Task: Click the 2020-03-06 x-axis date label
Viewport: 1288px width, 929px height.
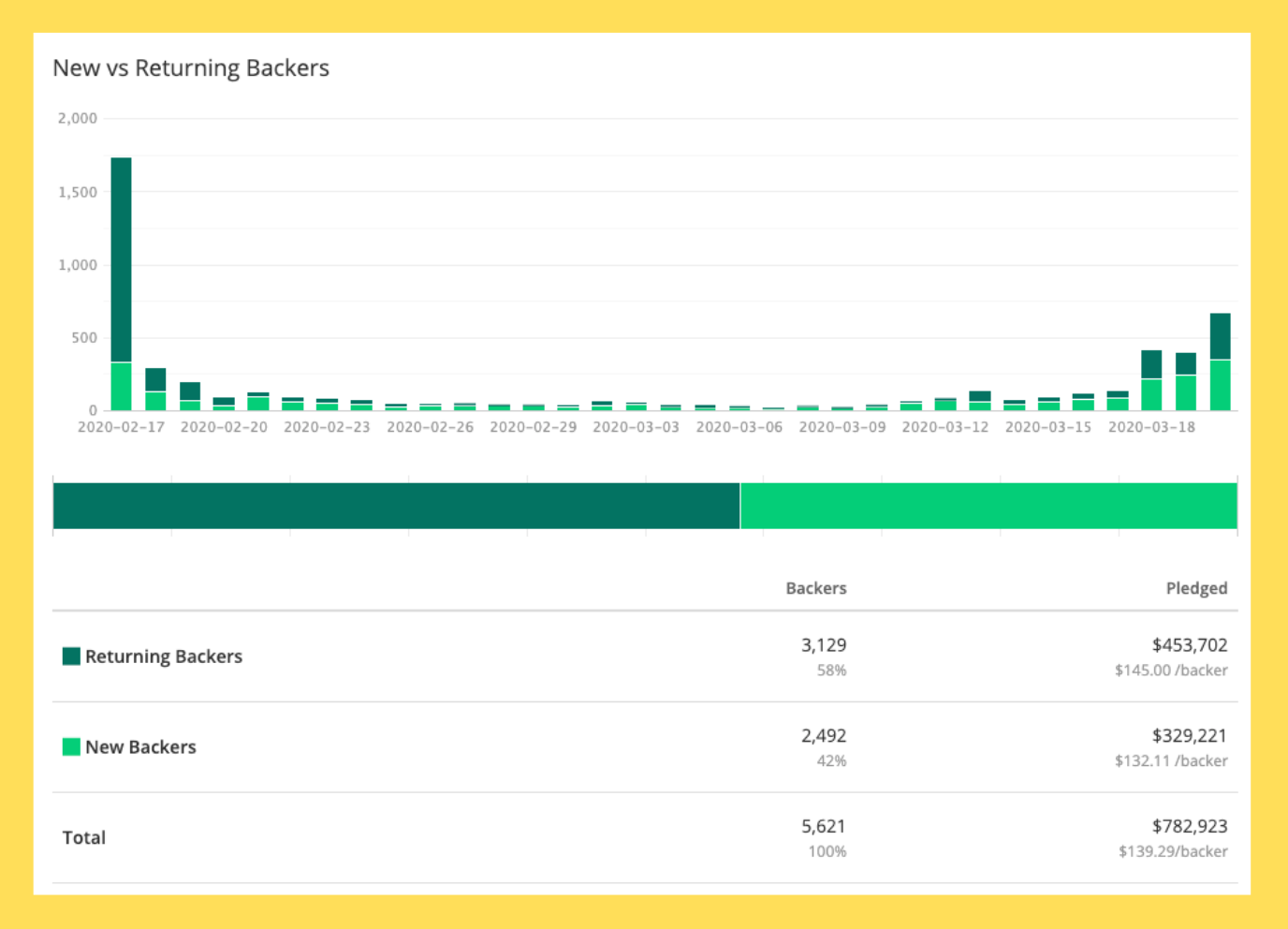Action: coord(739,427)
